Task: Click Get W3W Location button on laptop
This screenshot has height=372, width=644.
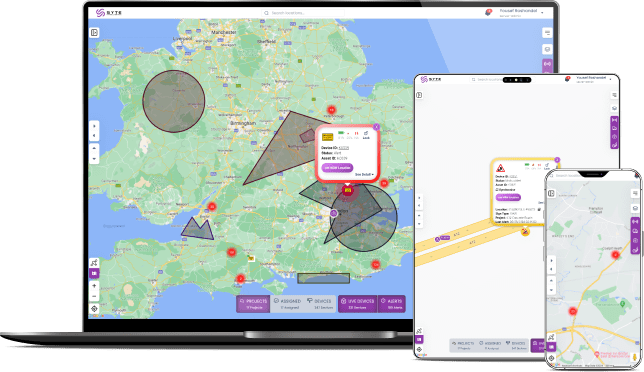Action: click(337, 168)
